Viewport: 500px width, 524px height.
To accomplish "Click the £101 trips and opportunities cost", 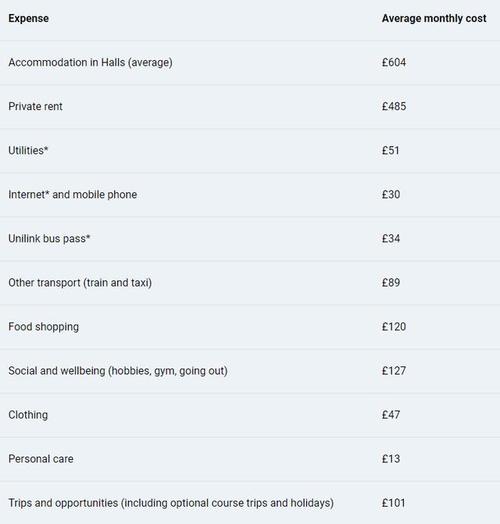I will click(393, 503).
